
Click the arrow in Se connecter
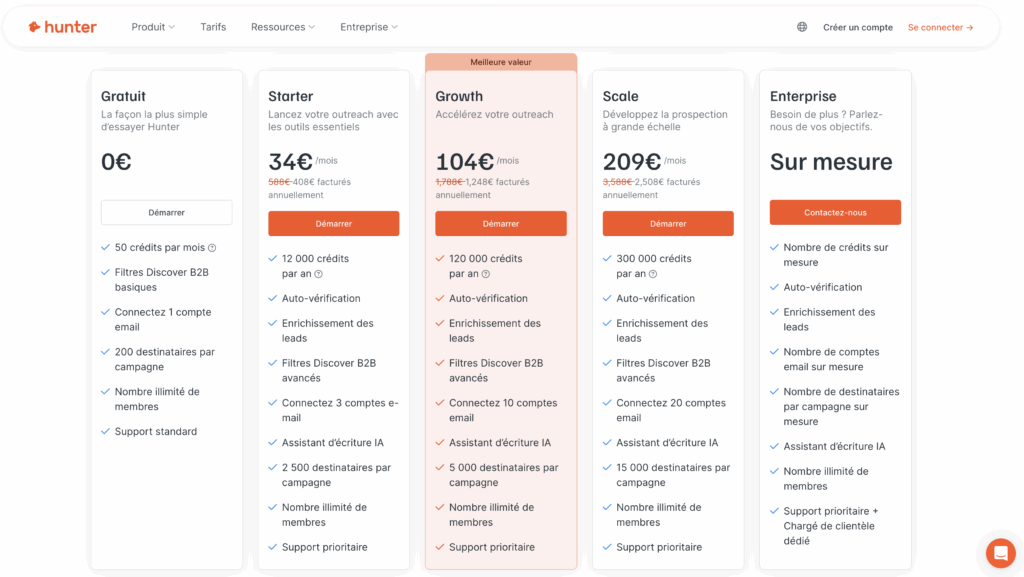(970, 27)
